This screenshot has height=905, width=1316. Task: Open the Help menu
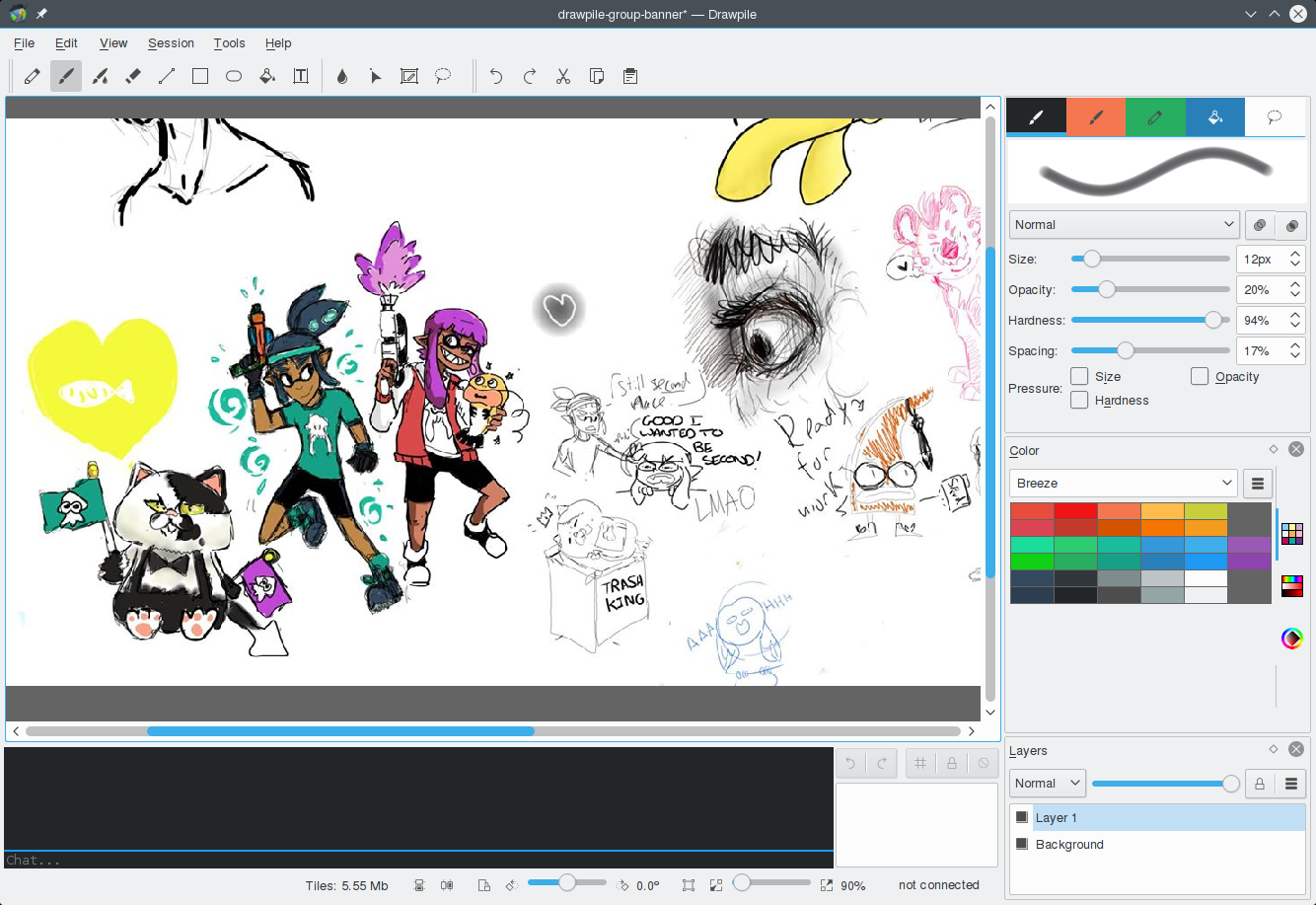tap(278, 43)
